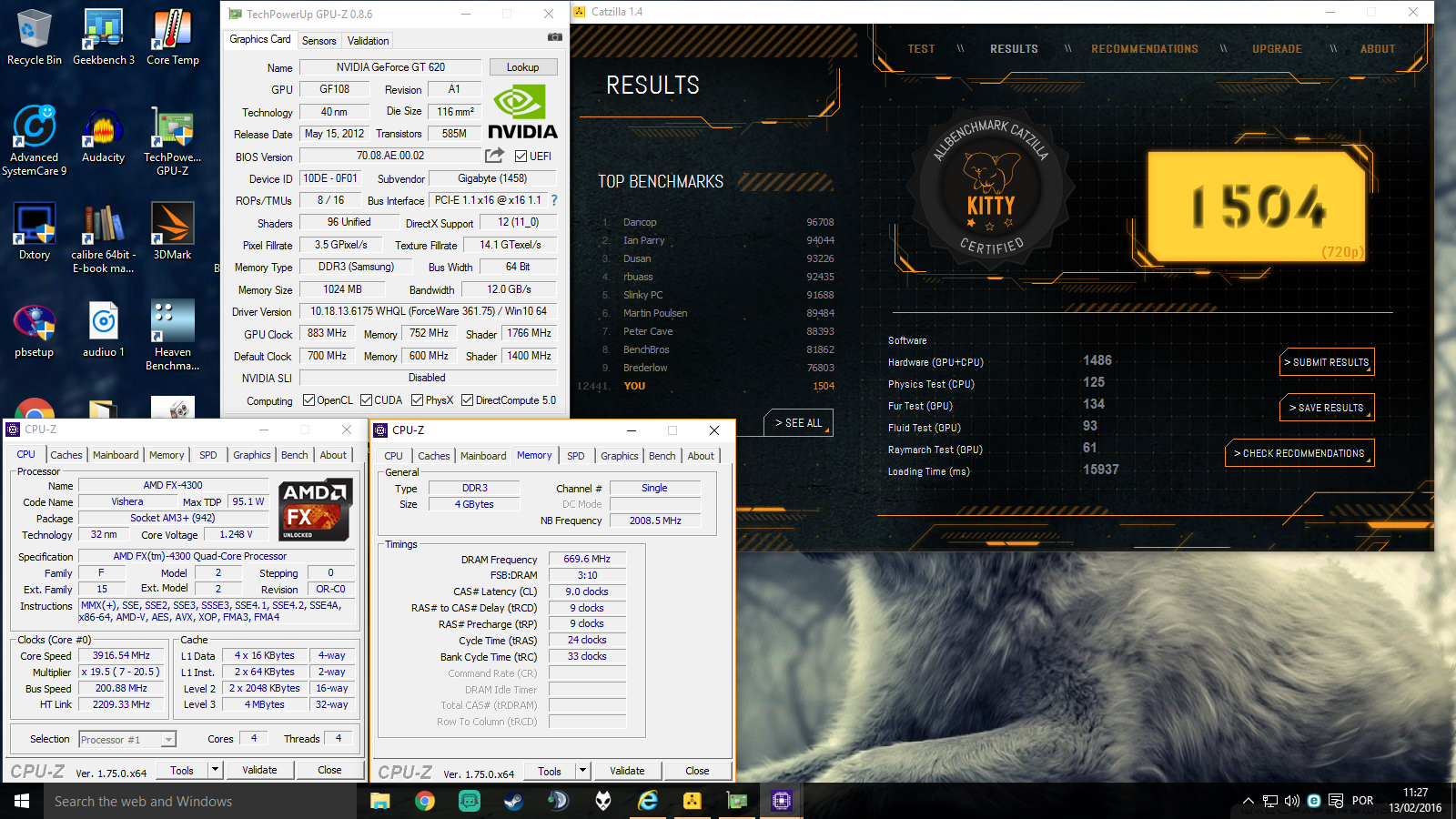Show hidden system tray icons
The image size is (1456, 819).
(x=1248, y=801)
